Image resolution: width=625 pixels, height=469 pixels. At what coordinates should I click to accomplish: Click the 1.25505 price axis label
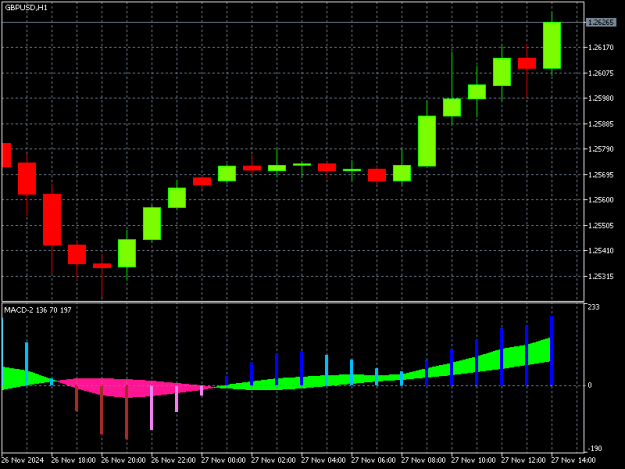pyautogui.click(x=601, y=226)
